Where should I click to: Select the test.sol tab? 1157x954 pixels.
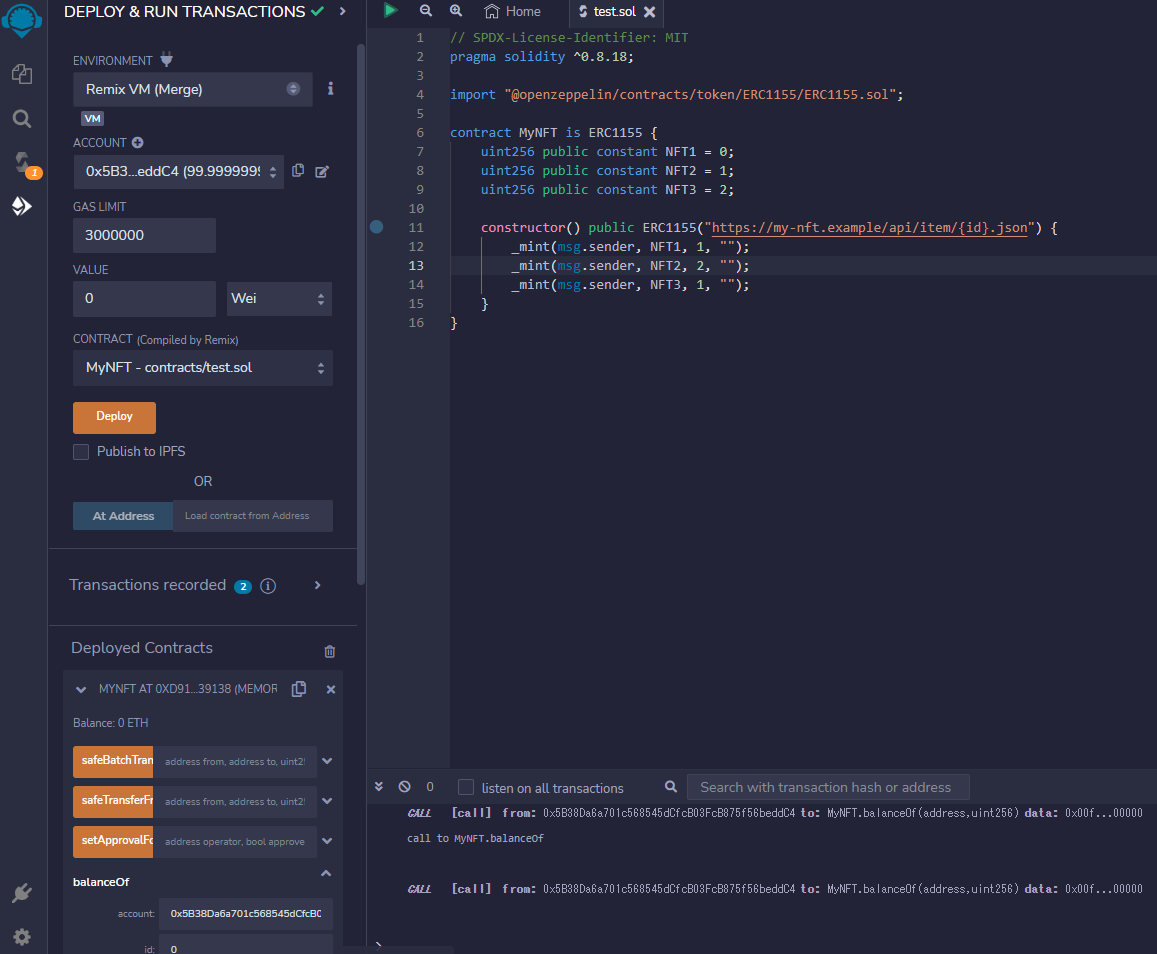(x=610, y=13)
